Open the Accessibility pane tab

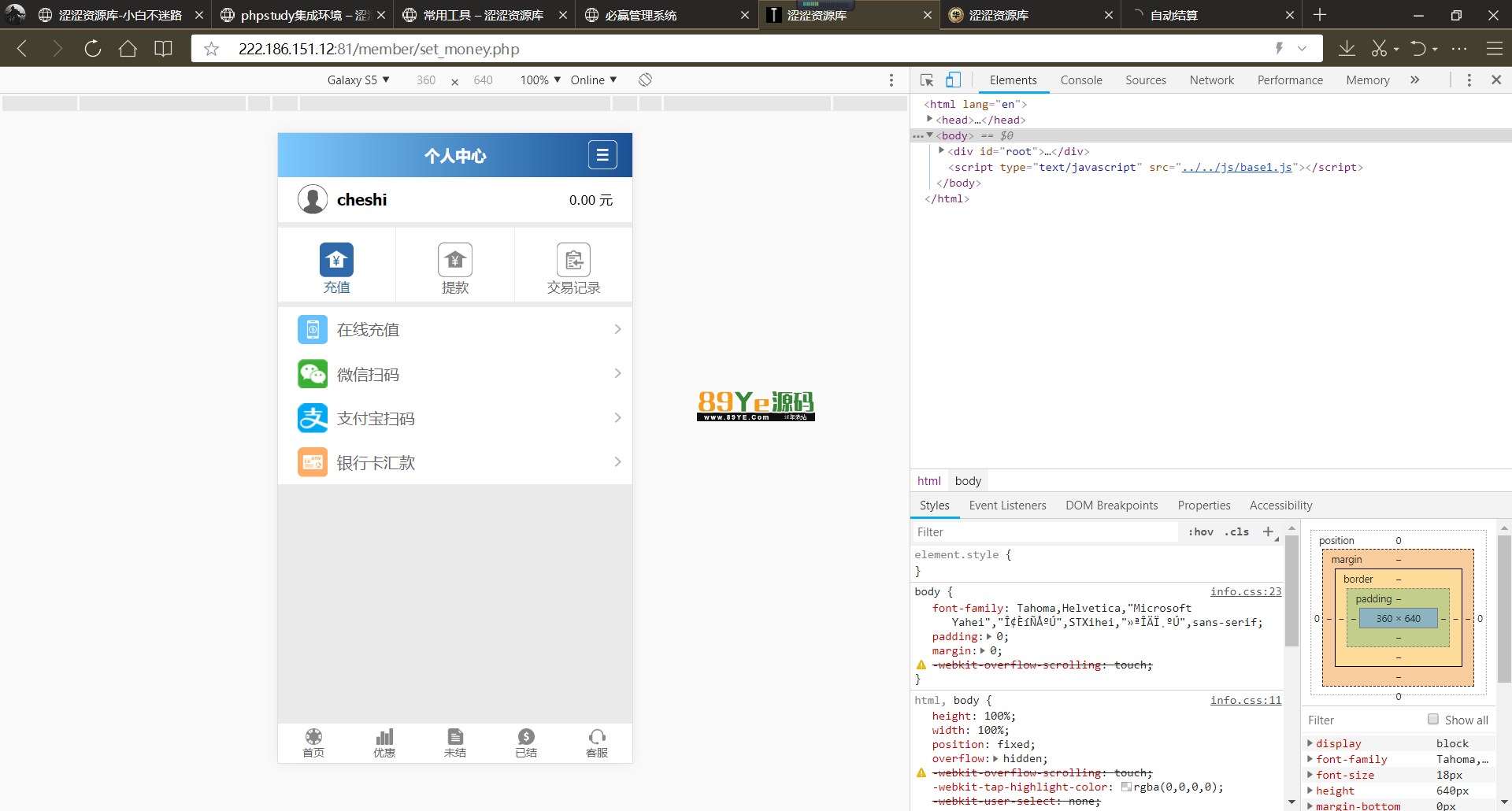tap(1280, 505)
